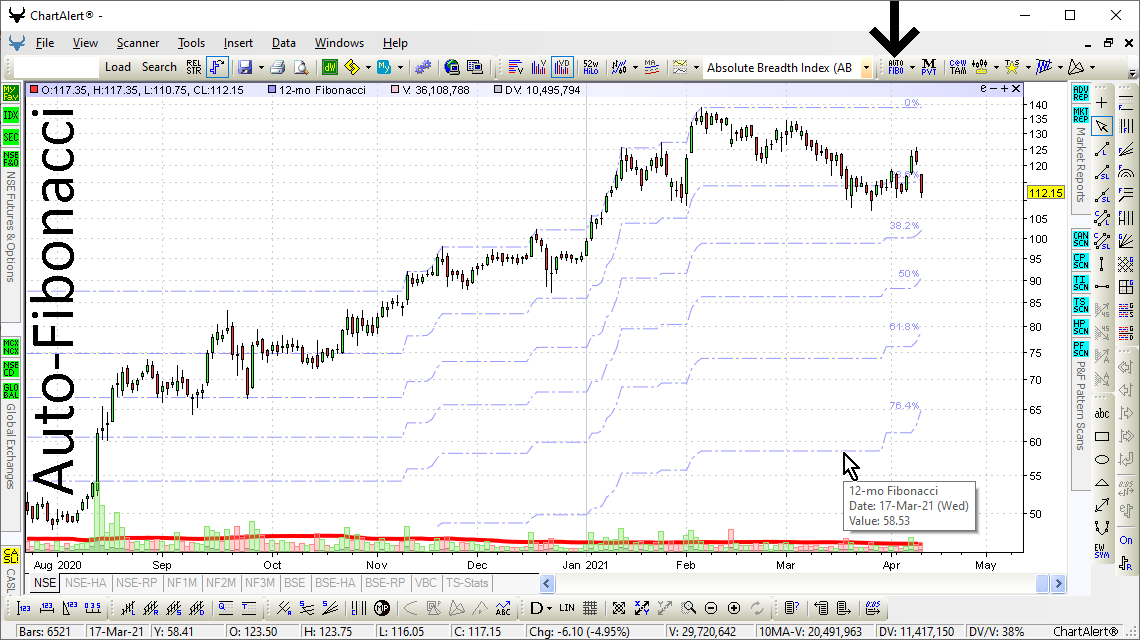
Task: Click the zoom out minus icon
Action: click(711, 608)
